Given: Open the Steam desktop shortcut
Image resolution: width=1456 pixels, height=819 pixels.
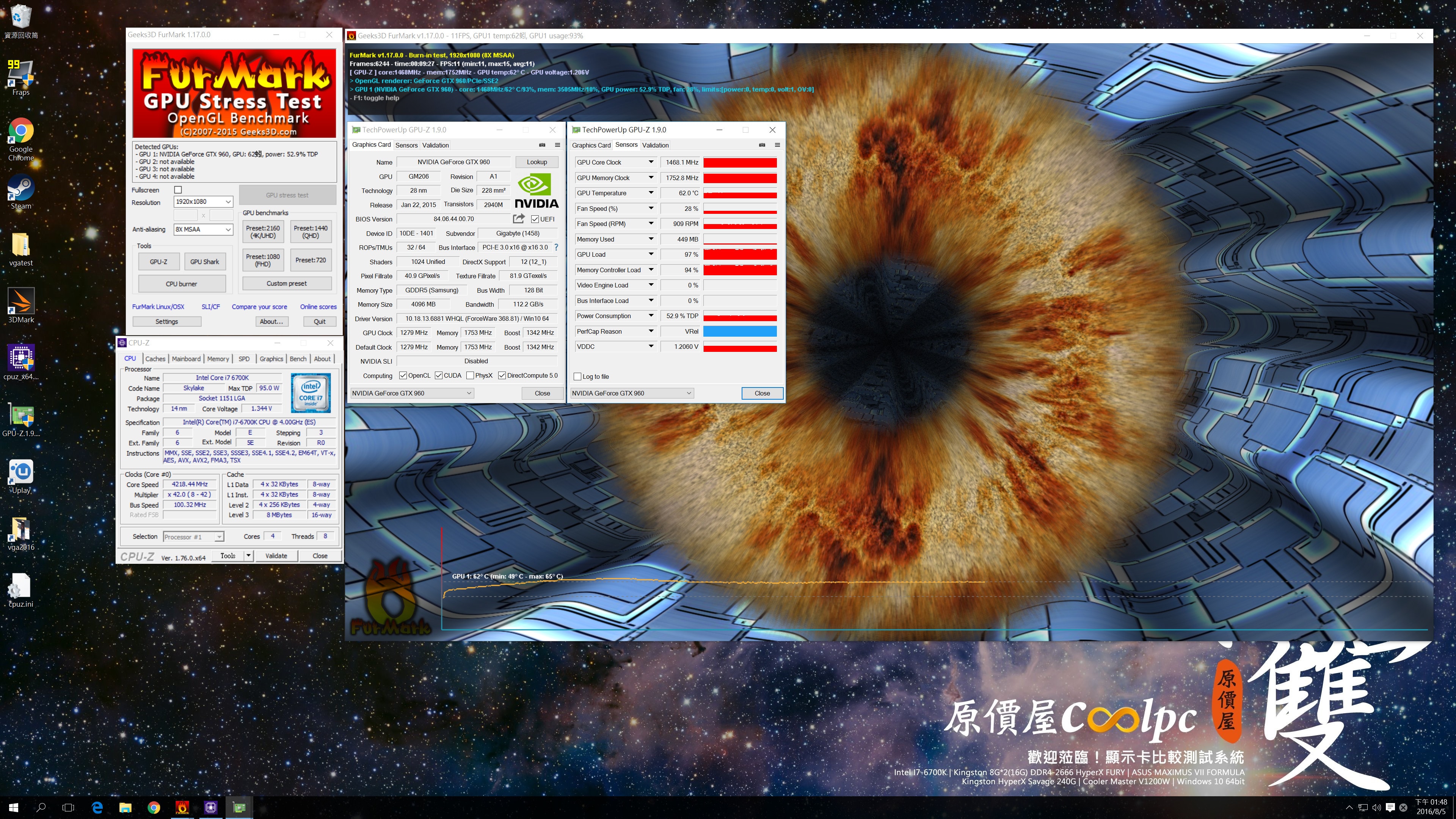Looking at the screenshot, I should coord(21,192).
